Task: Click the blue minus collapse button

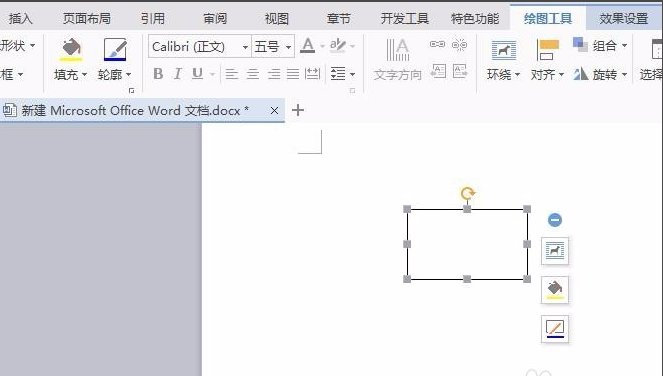Action: pyautogui.click(x=555, y=220)
